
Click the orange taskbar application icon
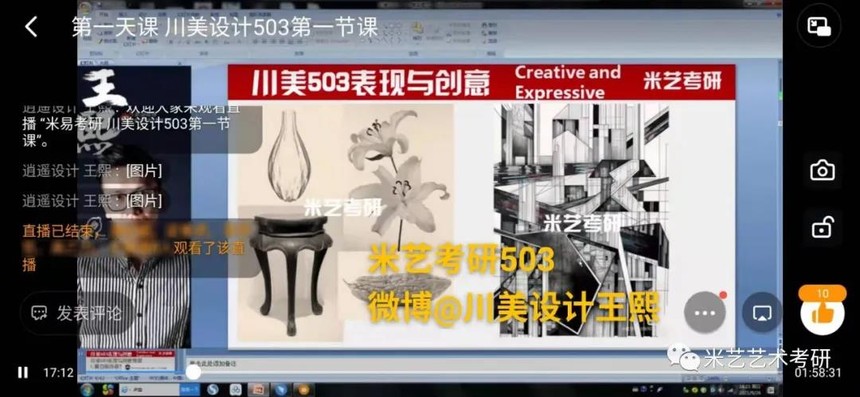(x=304, y=389)
